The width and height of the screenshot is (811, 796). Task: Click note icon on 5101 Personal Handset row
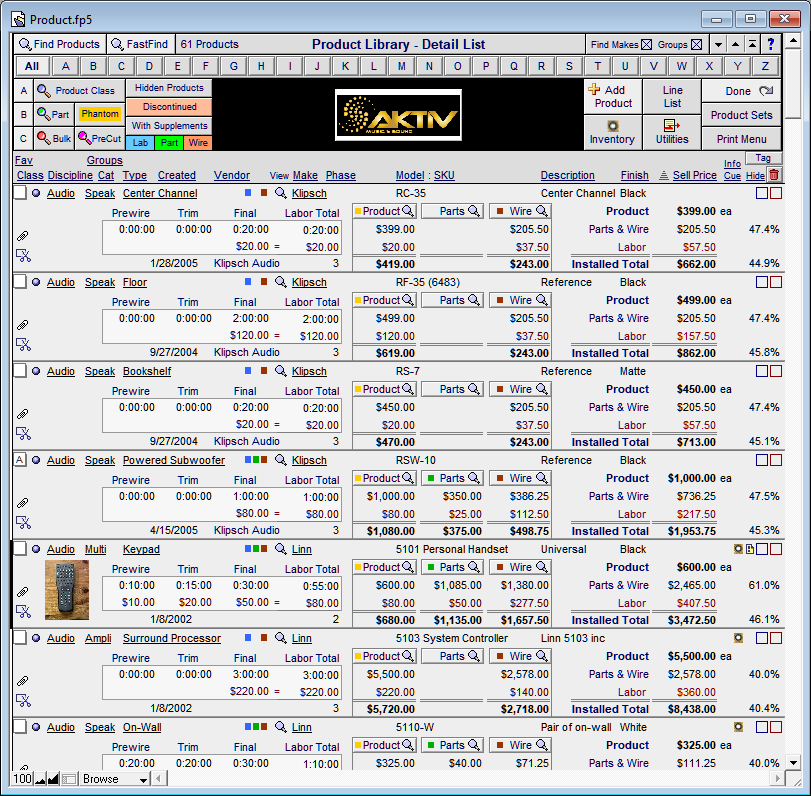point(750,549)
